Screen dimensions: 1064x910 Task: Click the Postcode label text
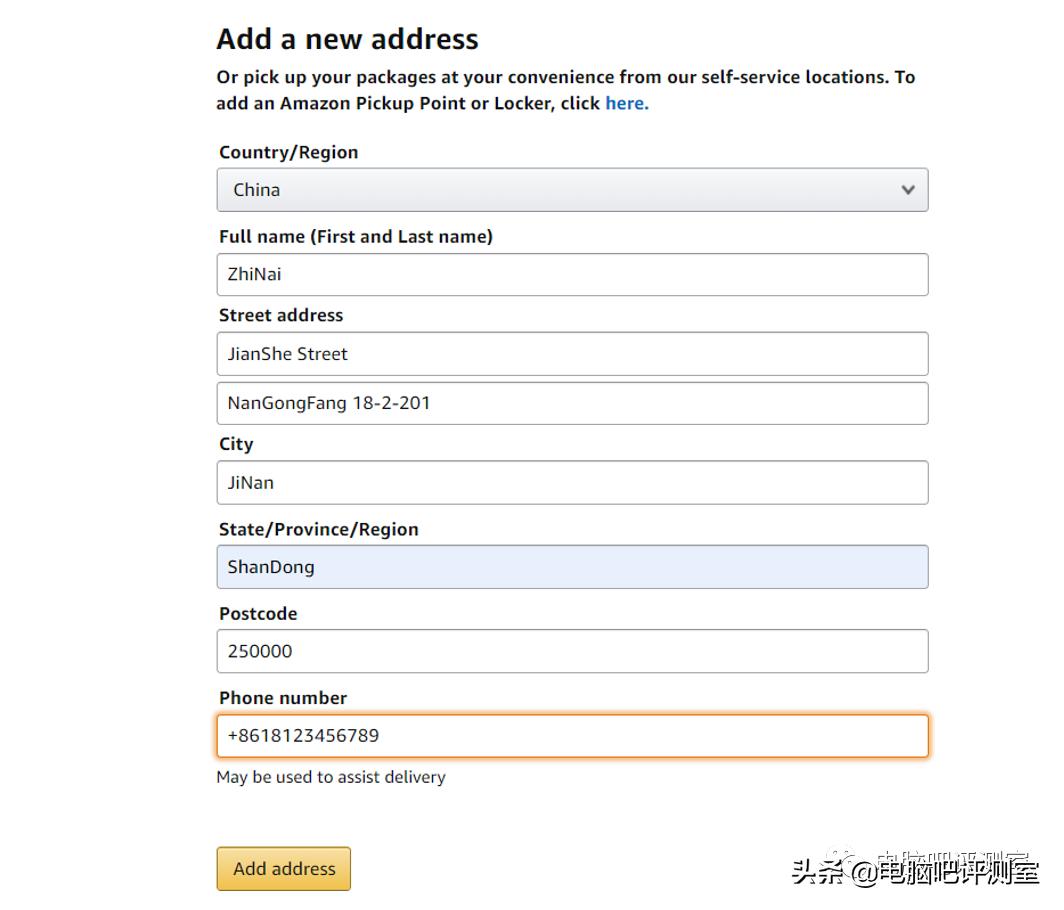pos(258,613)
